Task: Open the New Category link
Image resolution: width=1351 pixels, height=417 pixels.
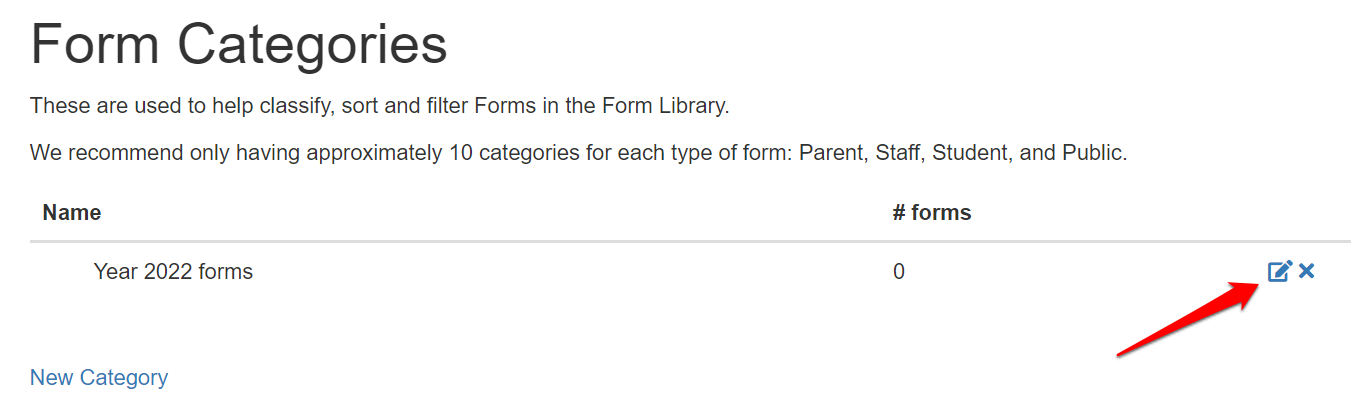Action: pos(99,377)
